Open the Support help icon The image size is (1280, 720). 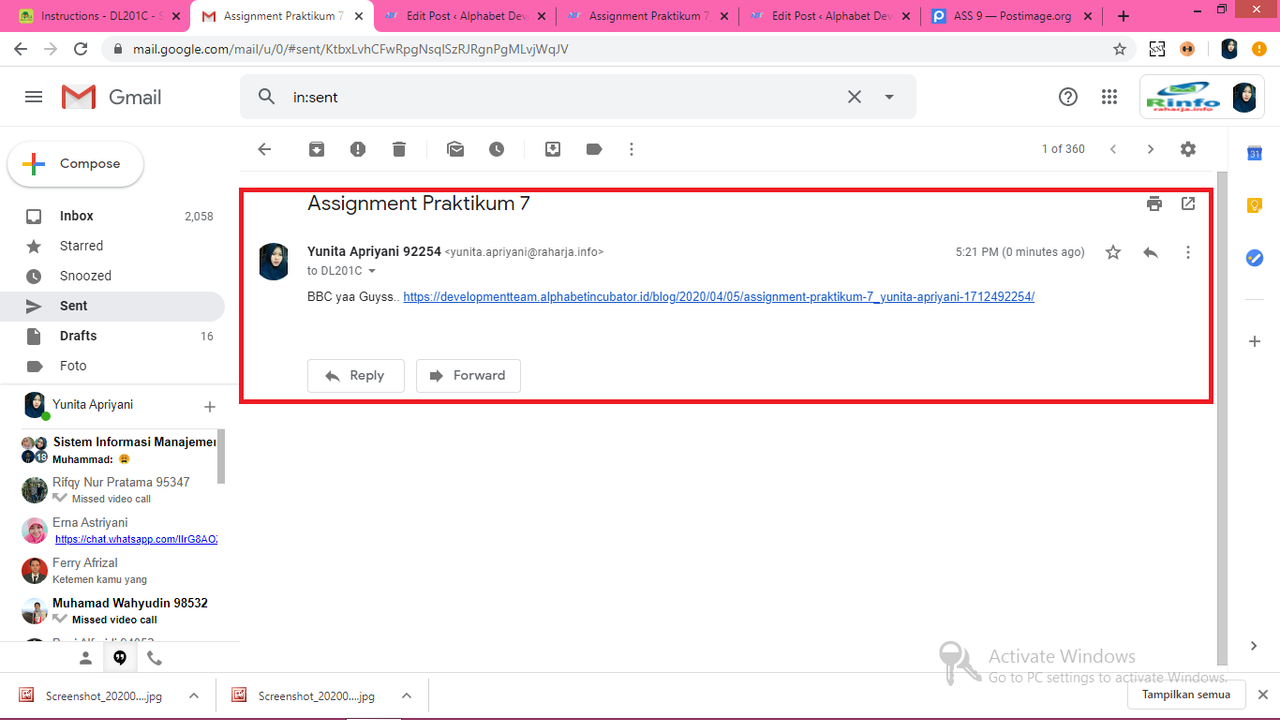pyautogui.click(x=1068, y=97)
